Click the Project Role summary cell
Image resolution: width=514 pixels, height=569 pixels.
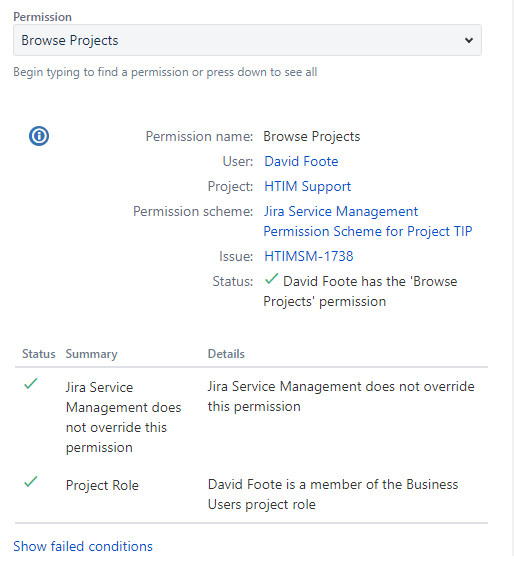click(102, 485)
